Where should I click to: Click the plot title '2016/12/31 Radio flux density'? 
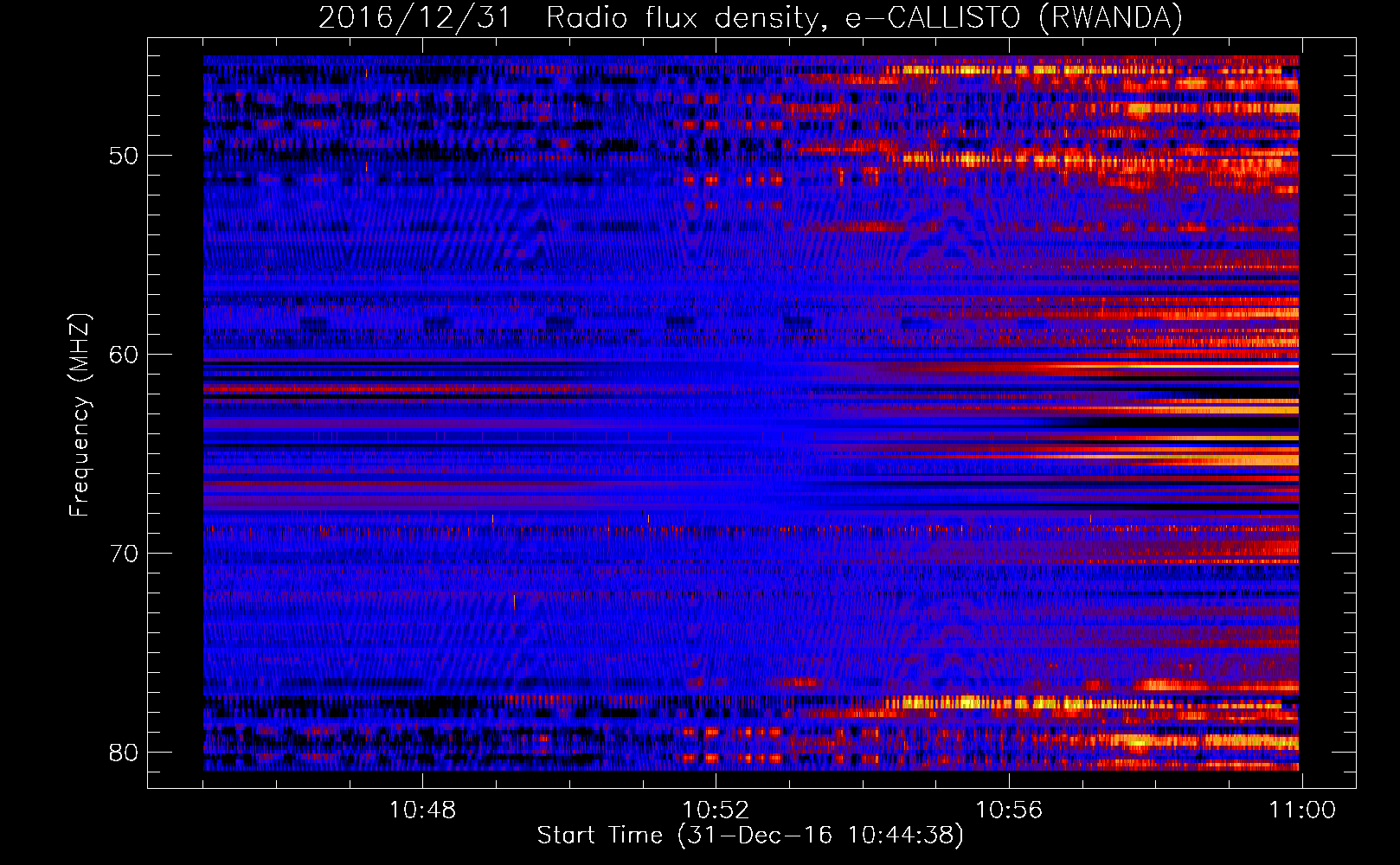pos(750,17)
